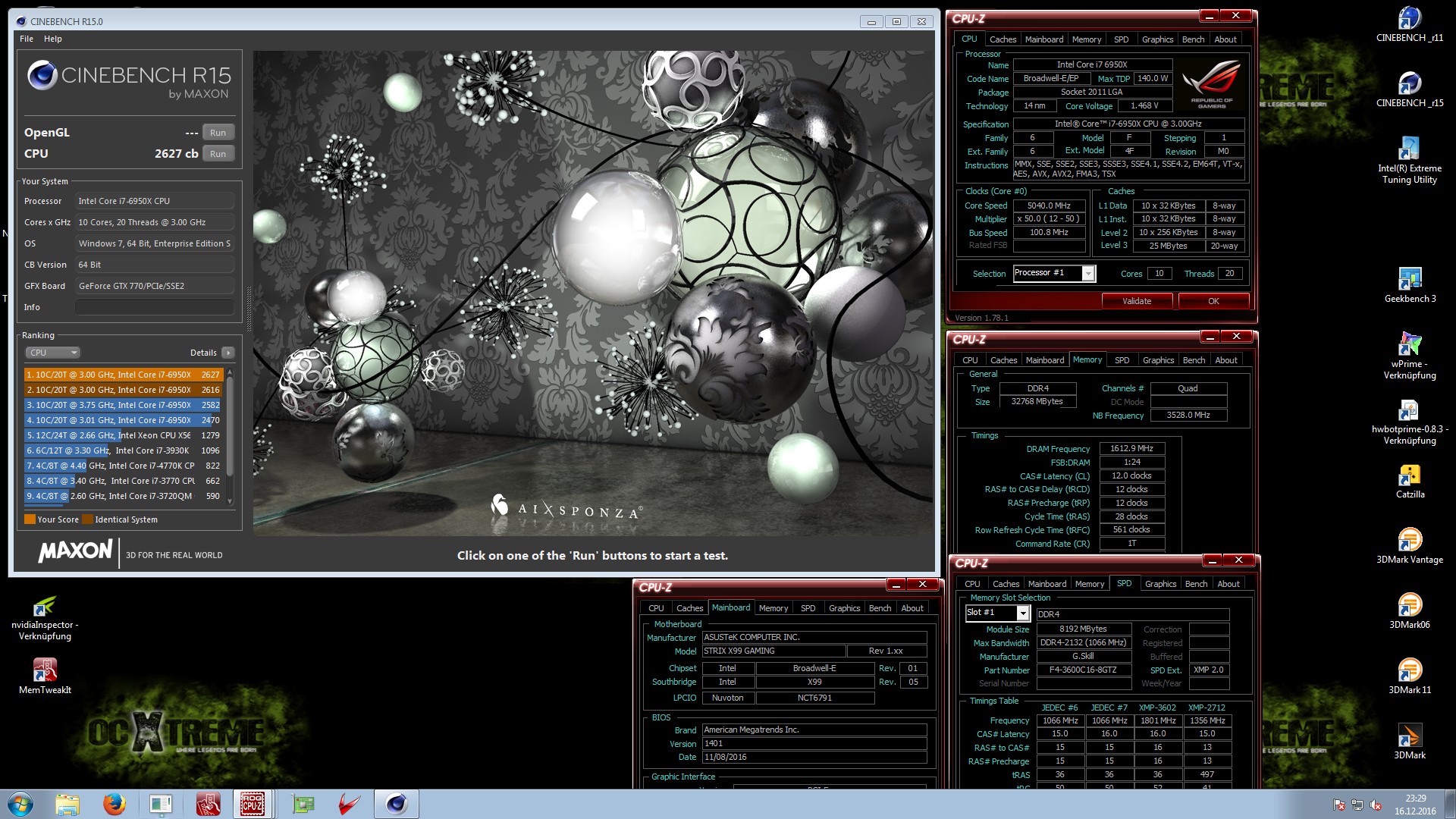Expand ranking Details arrow
The height and width of the screenshot is (819, 1456).
[228, 353]
